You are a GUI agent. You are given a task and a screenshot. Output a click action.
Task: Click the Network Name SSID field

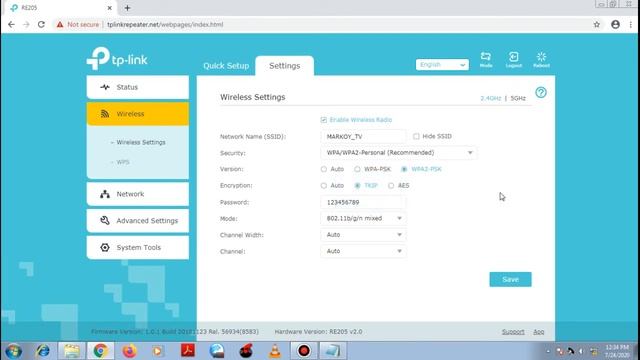363,136
